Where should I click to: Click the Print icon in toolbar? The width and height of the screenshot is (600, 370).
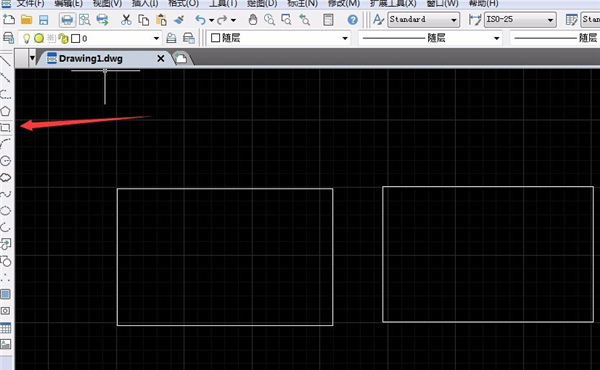(67, 20)
